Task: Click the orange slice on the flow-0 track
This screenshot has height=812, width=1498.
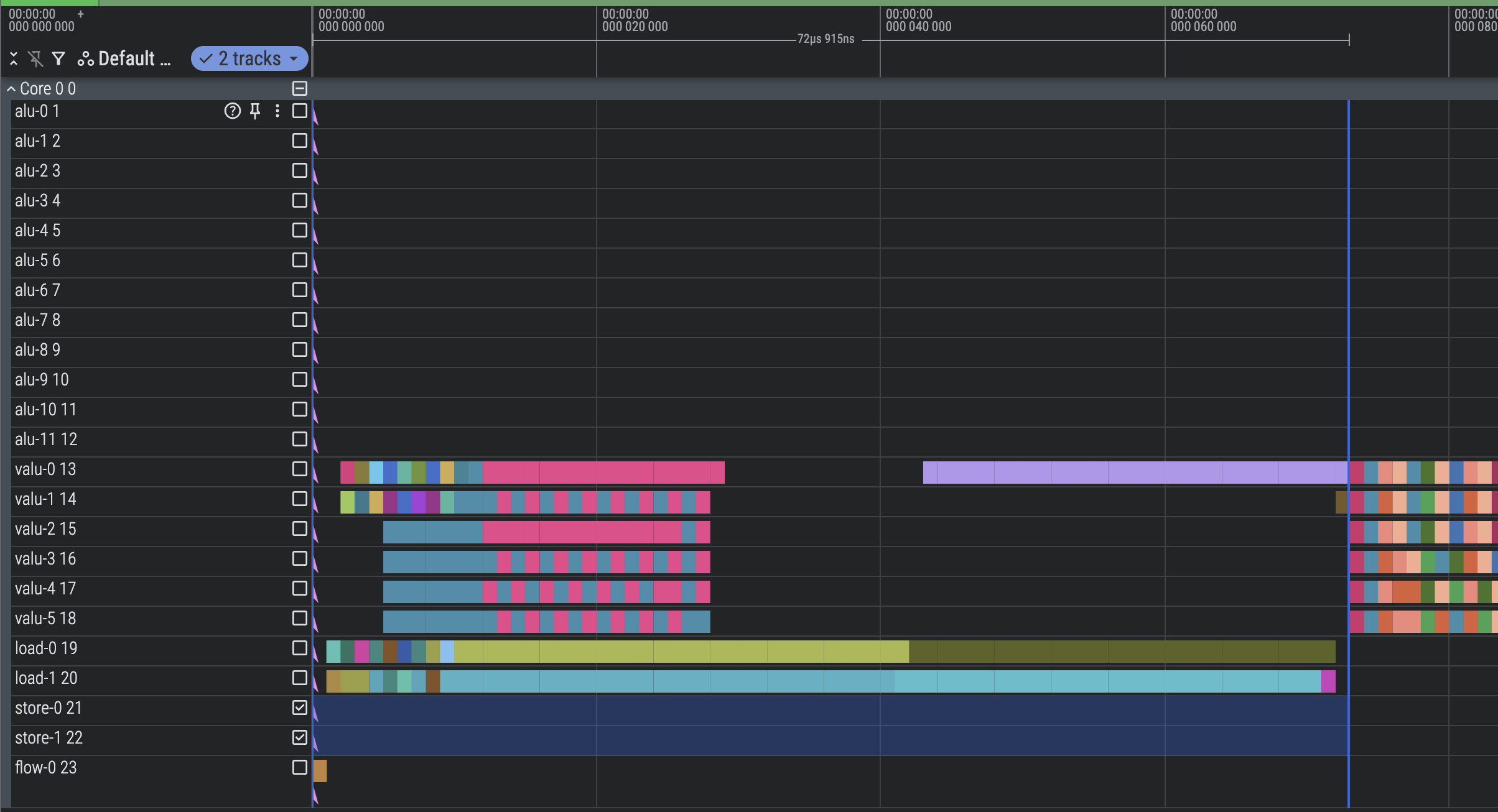Action: coord(320,771)
